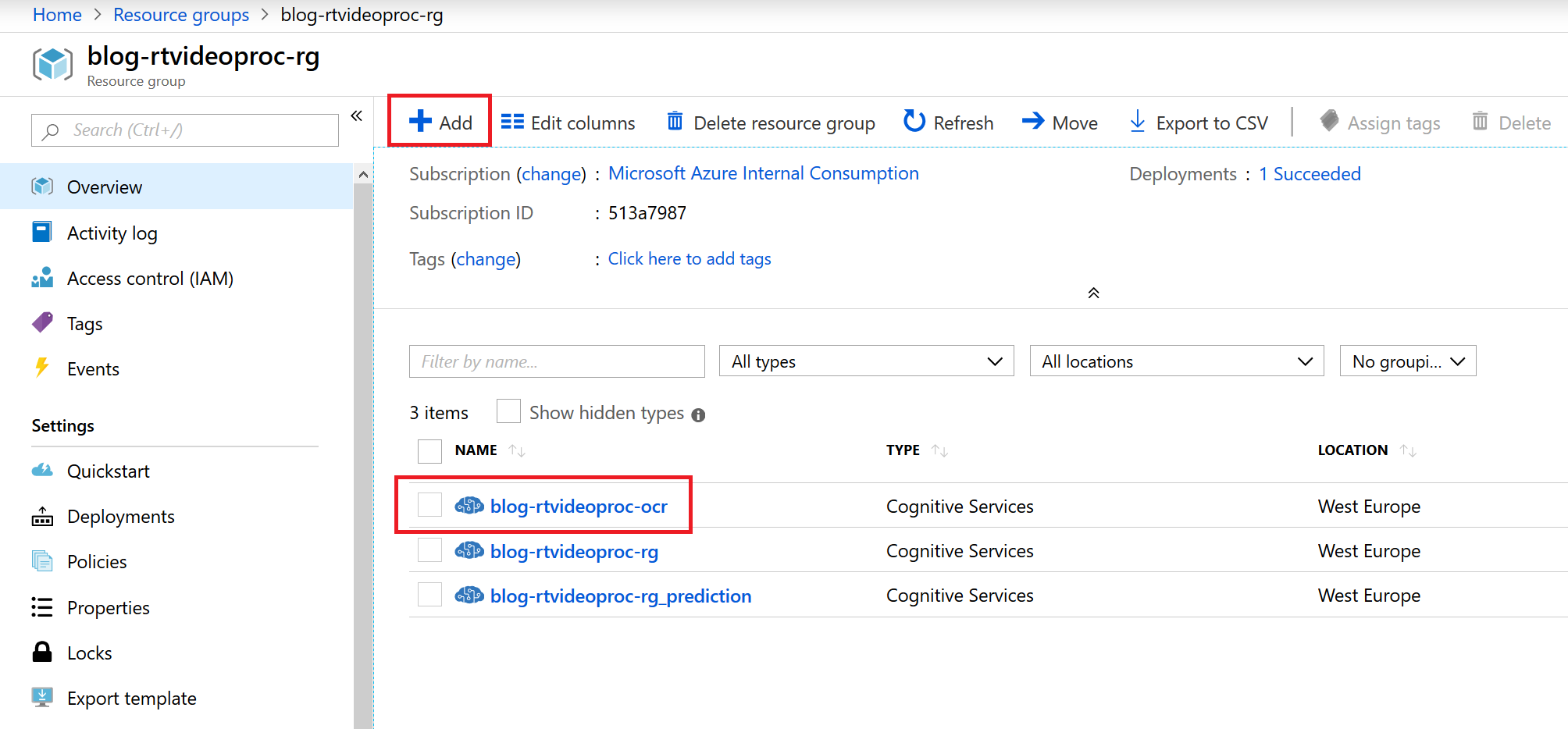The width and height of the screenshot is (1568, 729).
Task: Enable Show hidden types checkbox
Action: 508,411
